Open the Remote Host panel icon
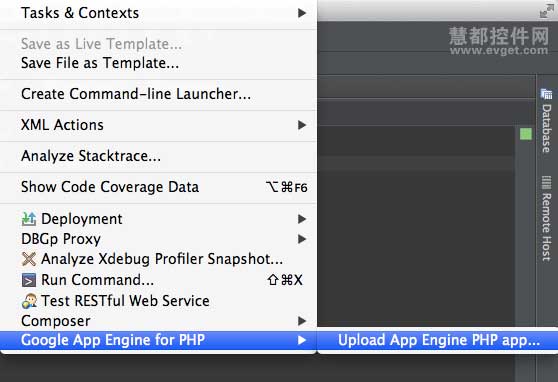The width and height of the screenshot is (558, 382). pos(546,183)
